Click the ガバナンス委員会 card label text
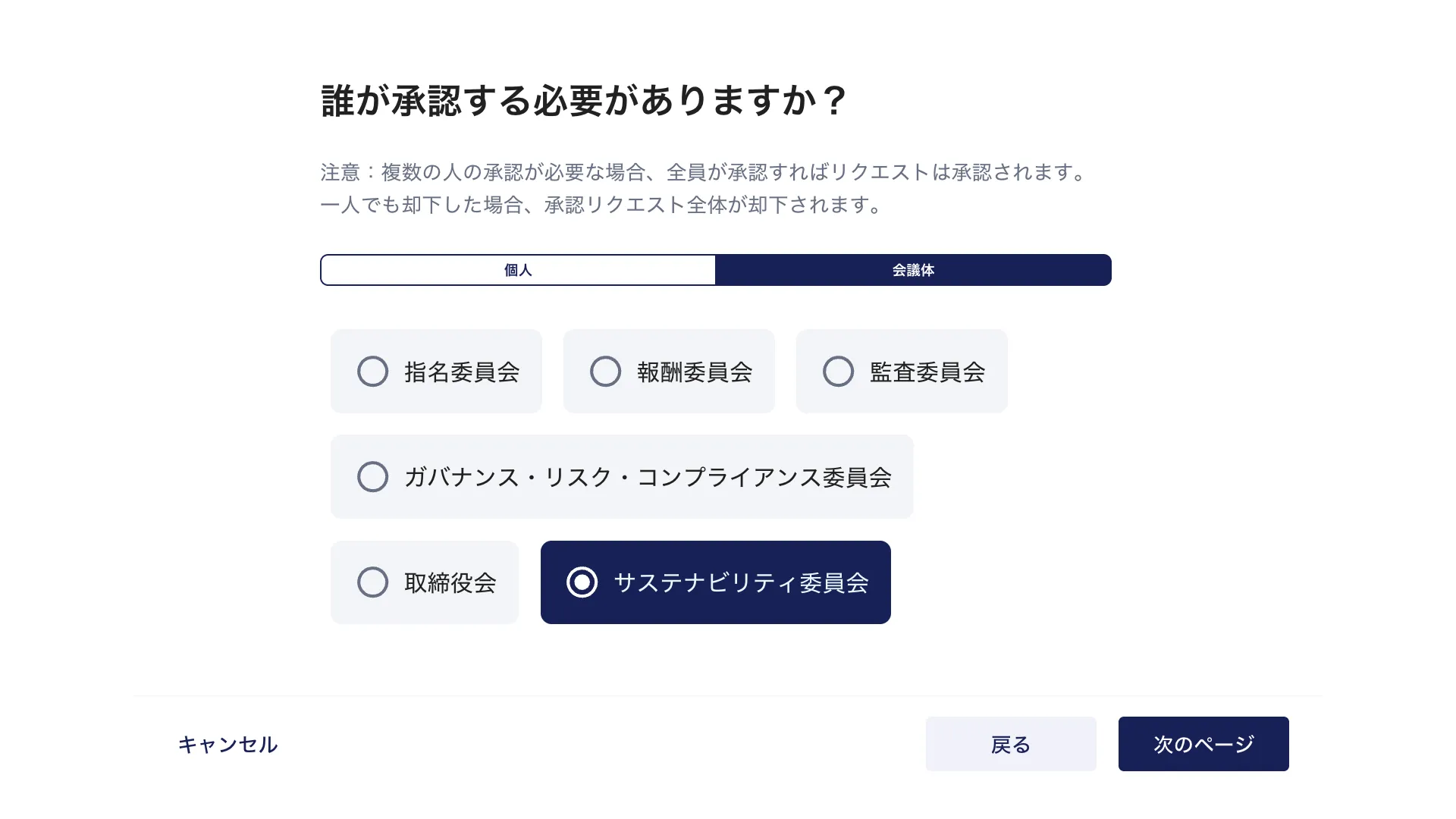 648,476
